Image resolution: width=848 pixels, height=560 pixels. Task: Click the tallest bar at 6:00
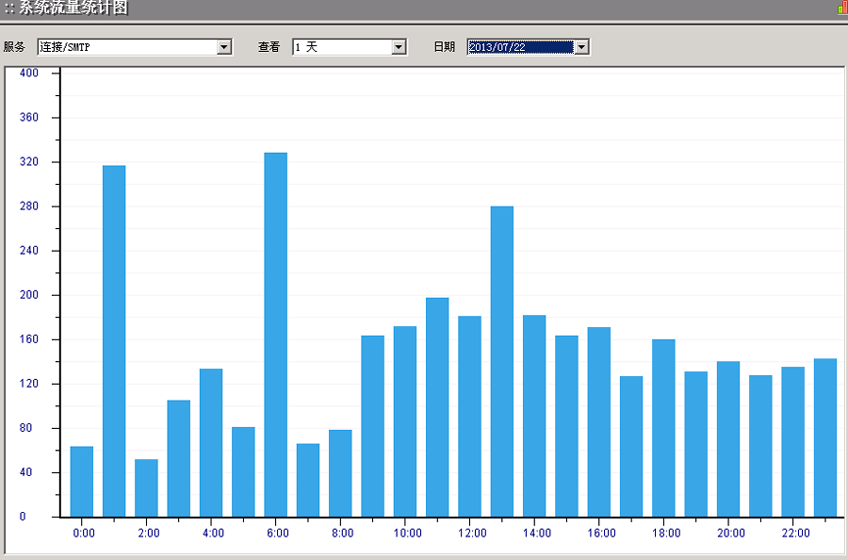coord(275,335)
